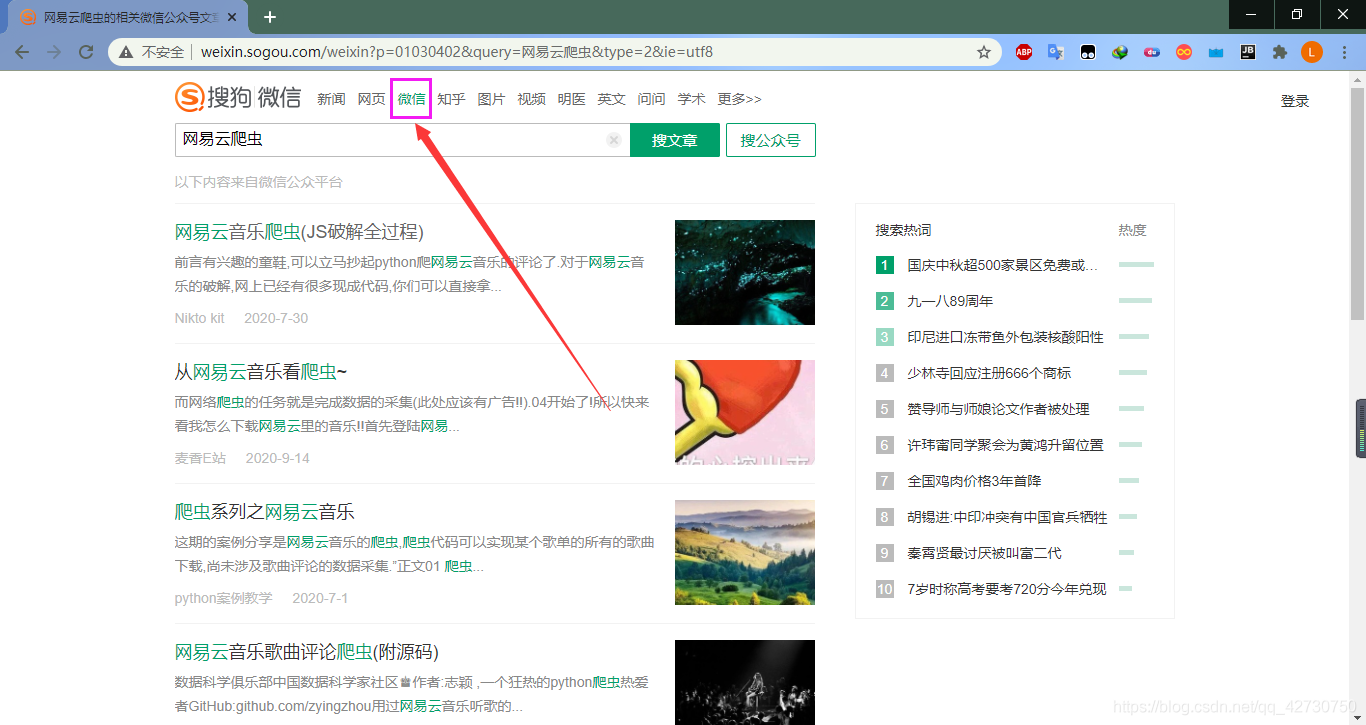Open the 麦香E站 account link
Viewport: 1366px width, 725px height.
point(200,458)
